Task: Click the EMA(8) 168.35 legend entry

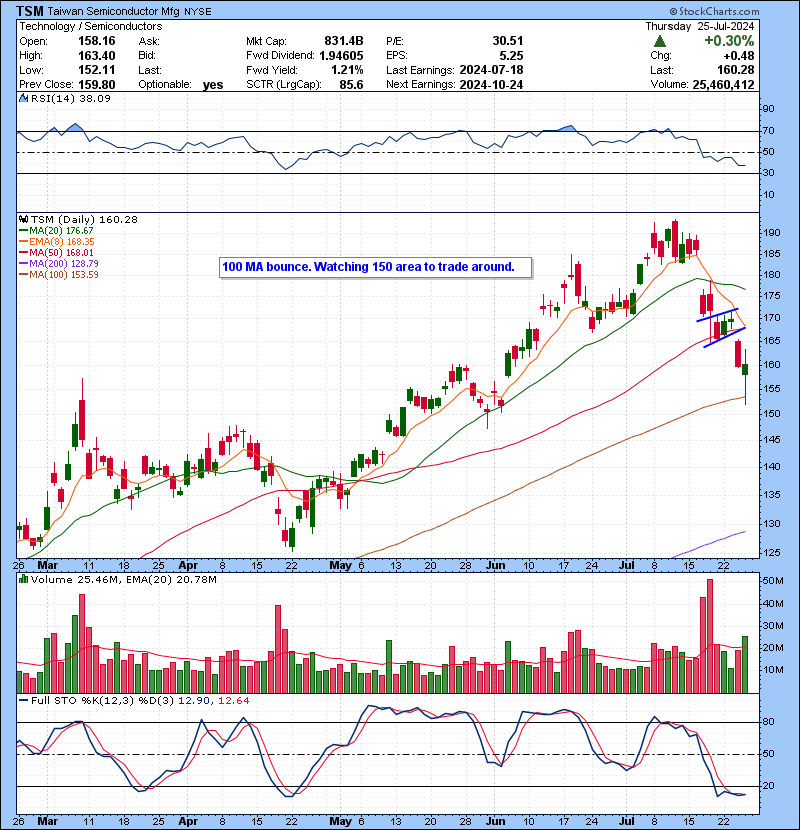Action: [x=57, y=241]
